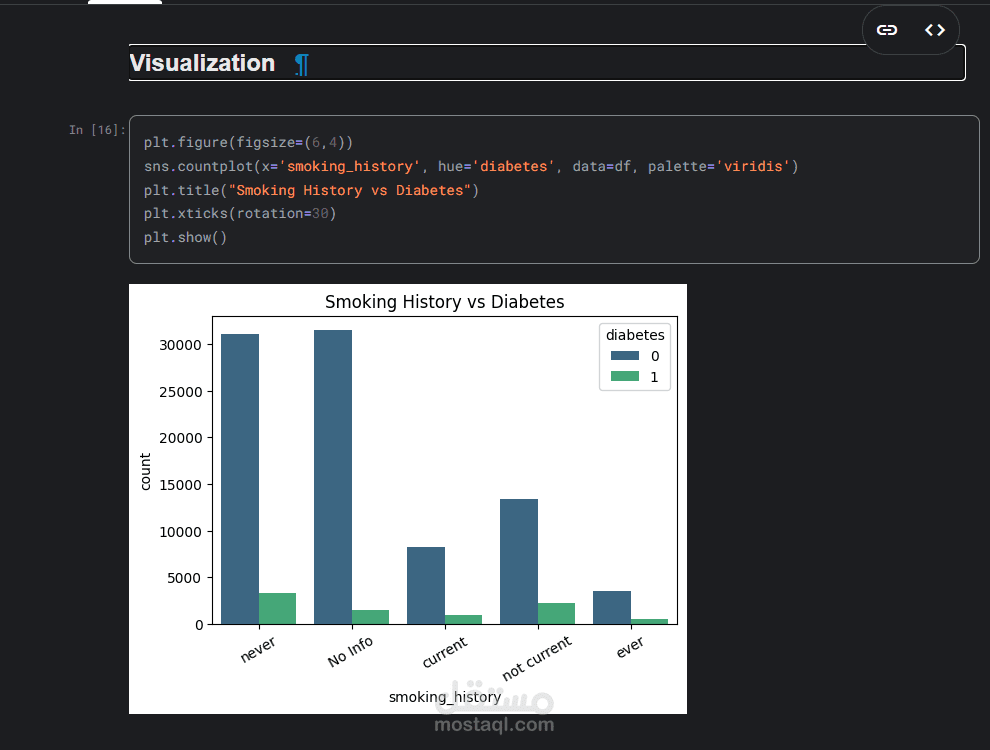Click the green legend swatch for 1
Viewport: 990px width, 750px height.
click(624, 377)
